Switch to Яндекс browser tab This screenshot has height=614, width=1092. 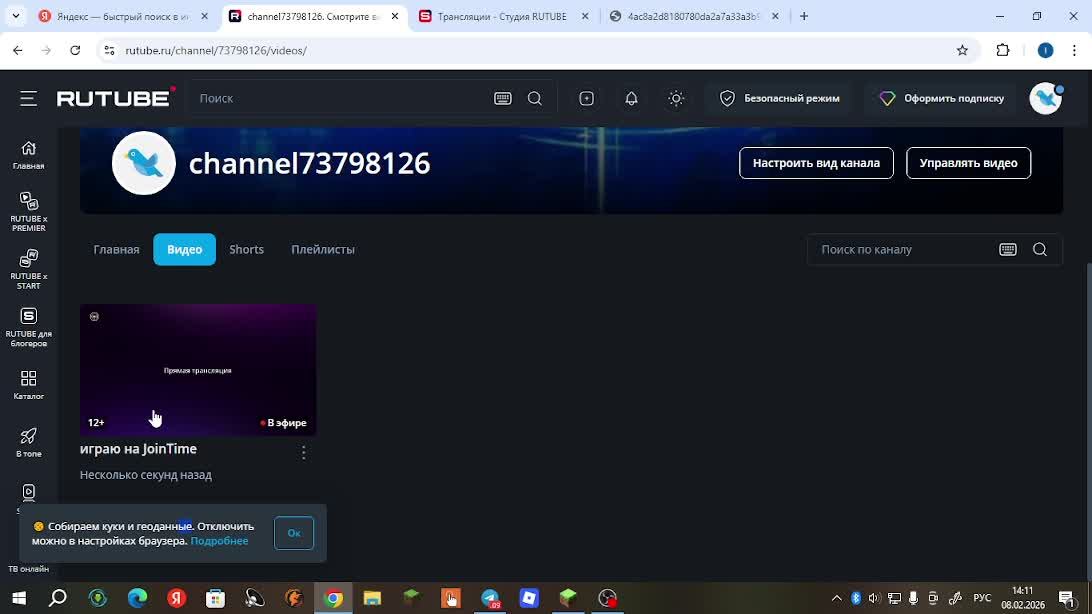[123, 16]
